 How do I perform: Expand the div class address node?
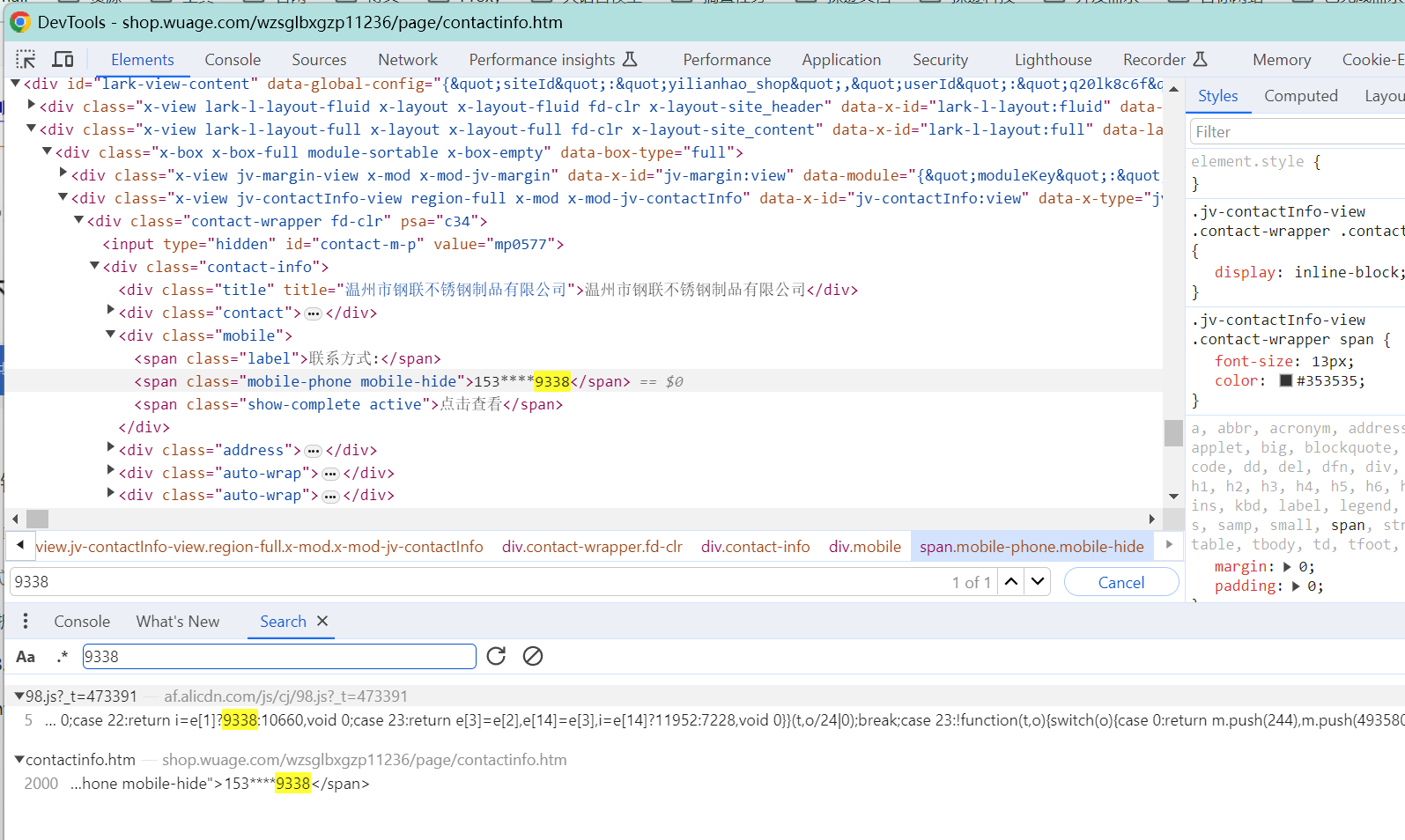point(111,449)
